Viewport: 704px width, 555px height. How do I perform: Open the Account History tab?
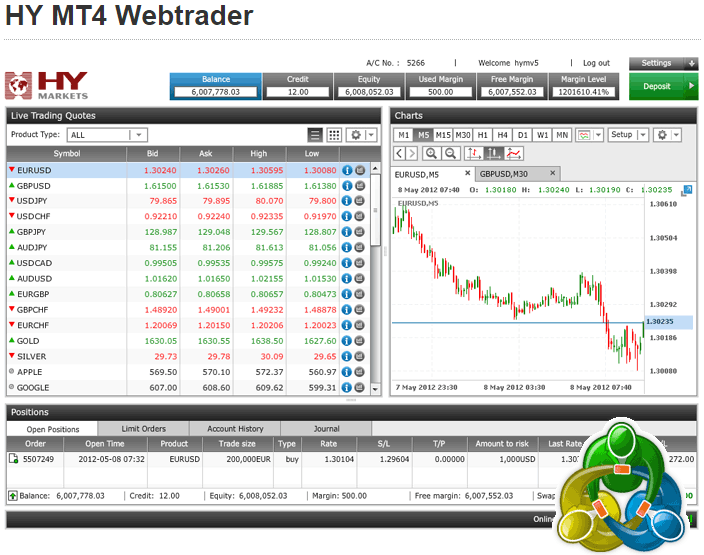(x=235, y=429)
